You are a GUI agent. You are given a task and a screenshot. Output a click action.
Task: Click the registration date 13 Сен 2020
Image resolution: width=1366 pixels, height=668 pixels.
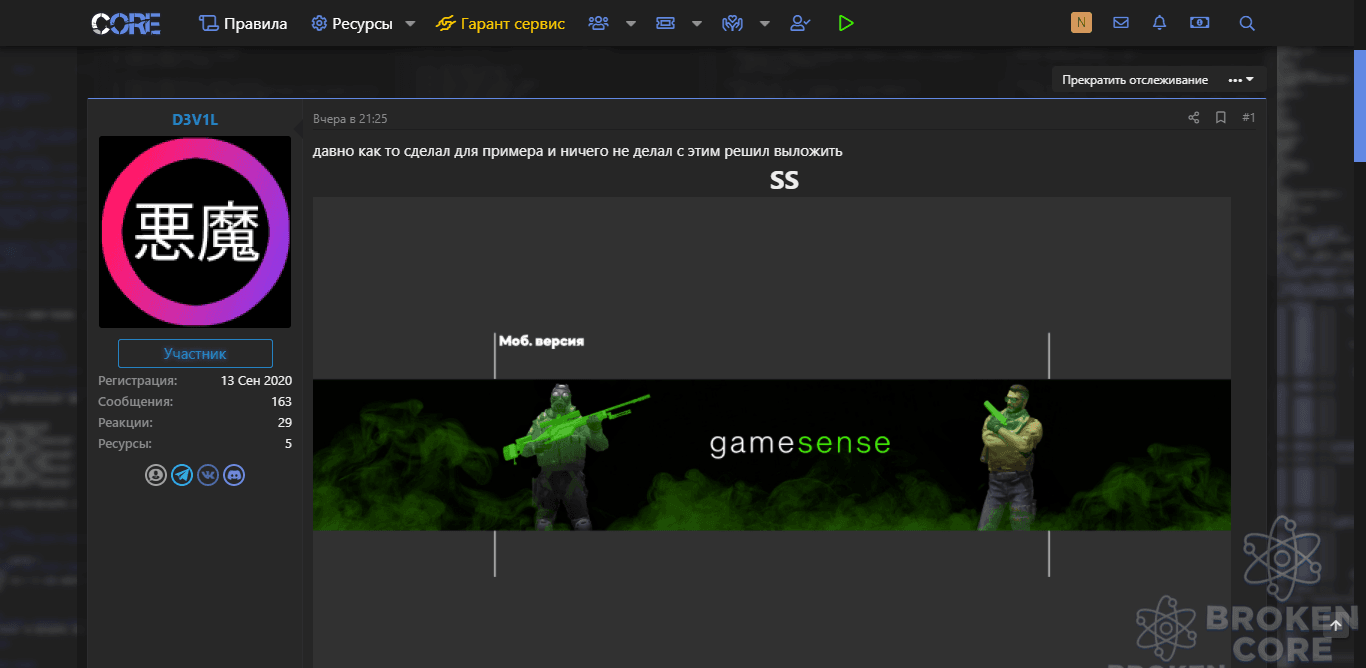pyautogui.click(x=256, y=380)
